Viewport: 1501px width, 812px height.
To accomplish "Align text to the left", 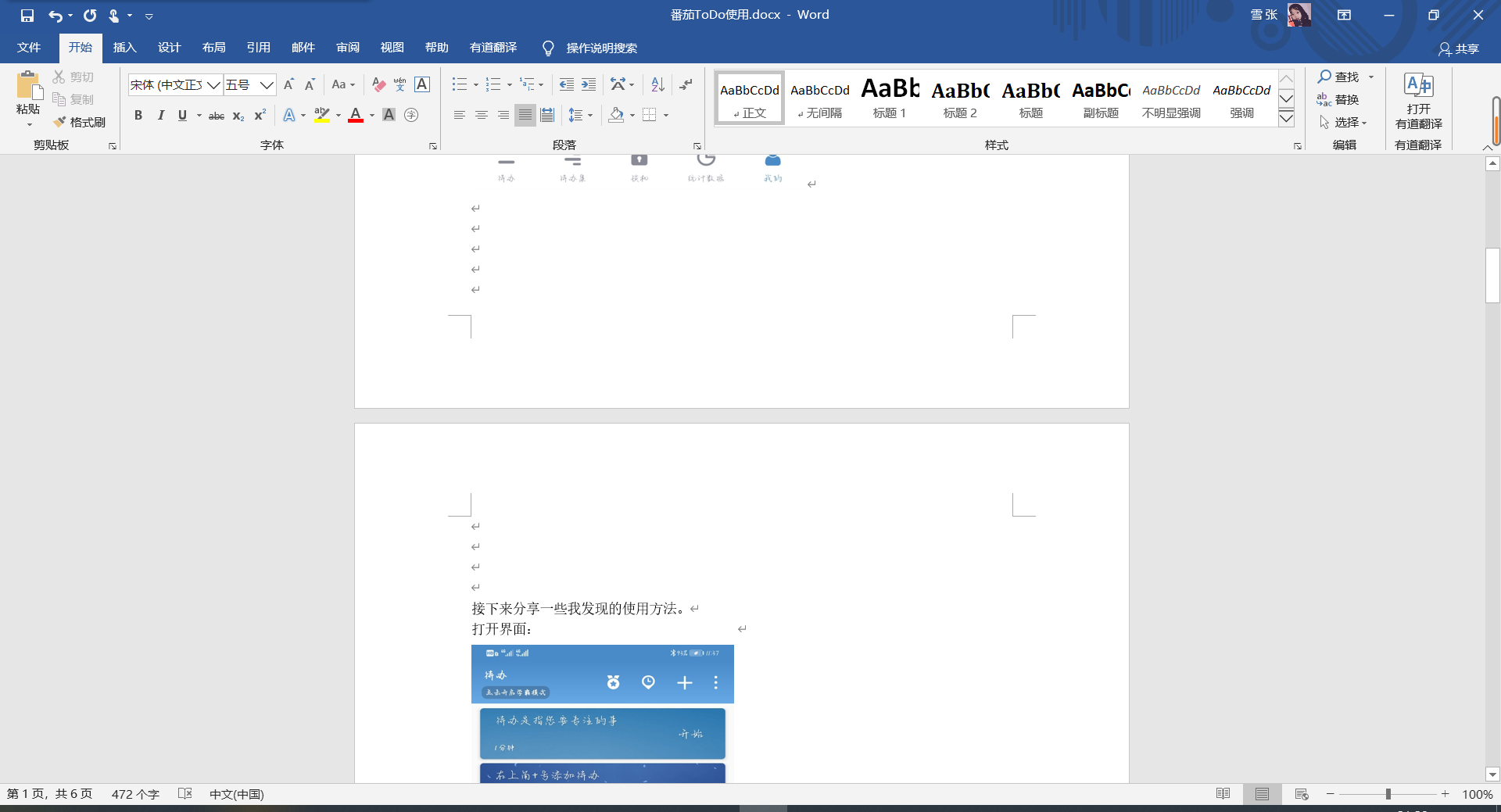I will tap(460, 115).
